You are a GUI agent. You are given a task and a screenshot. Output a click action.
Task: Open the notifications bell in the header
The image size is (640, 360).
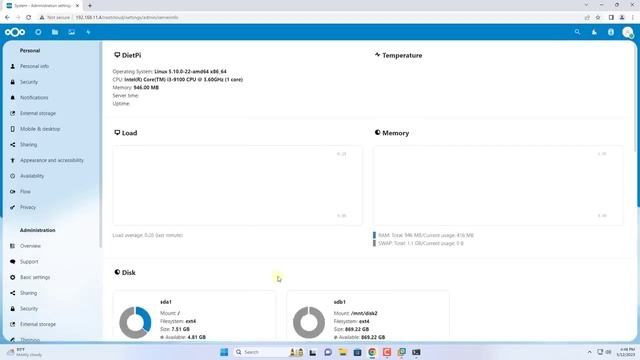coord(594,32)
